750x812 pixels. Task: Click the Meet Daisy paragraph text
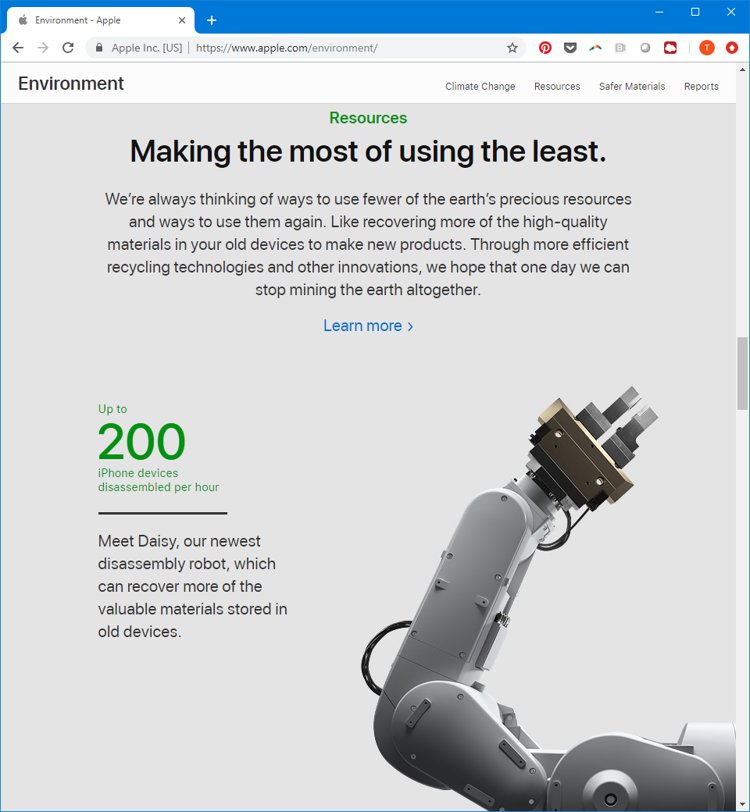[x=192, y=586]
